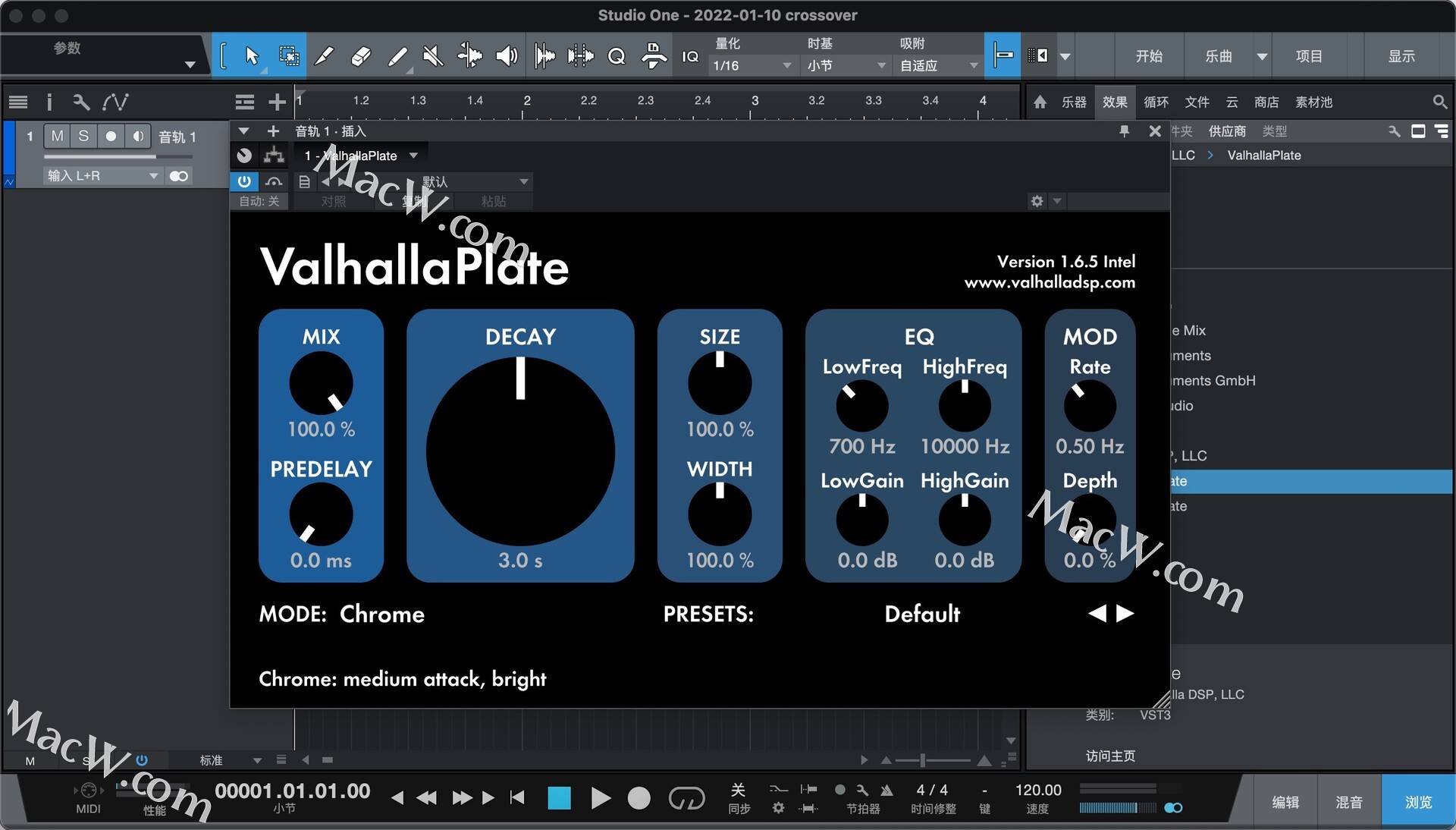Click the track 1 volume fader
The width and height of the screenshot is (1456, 830).
pyautogui.click(x=118, y=157)
